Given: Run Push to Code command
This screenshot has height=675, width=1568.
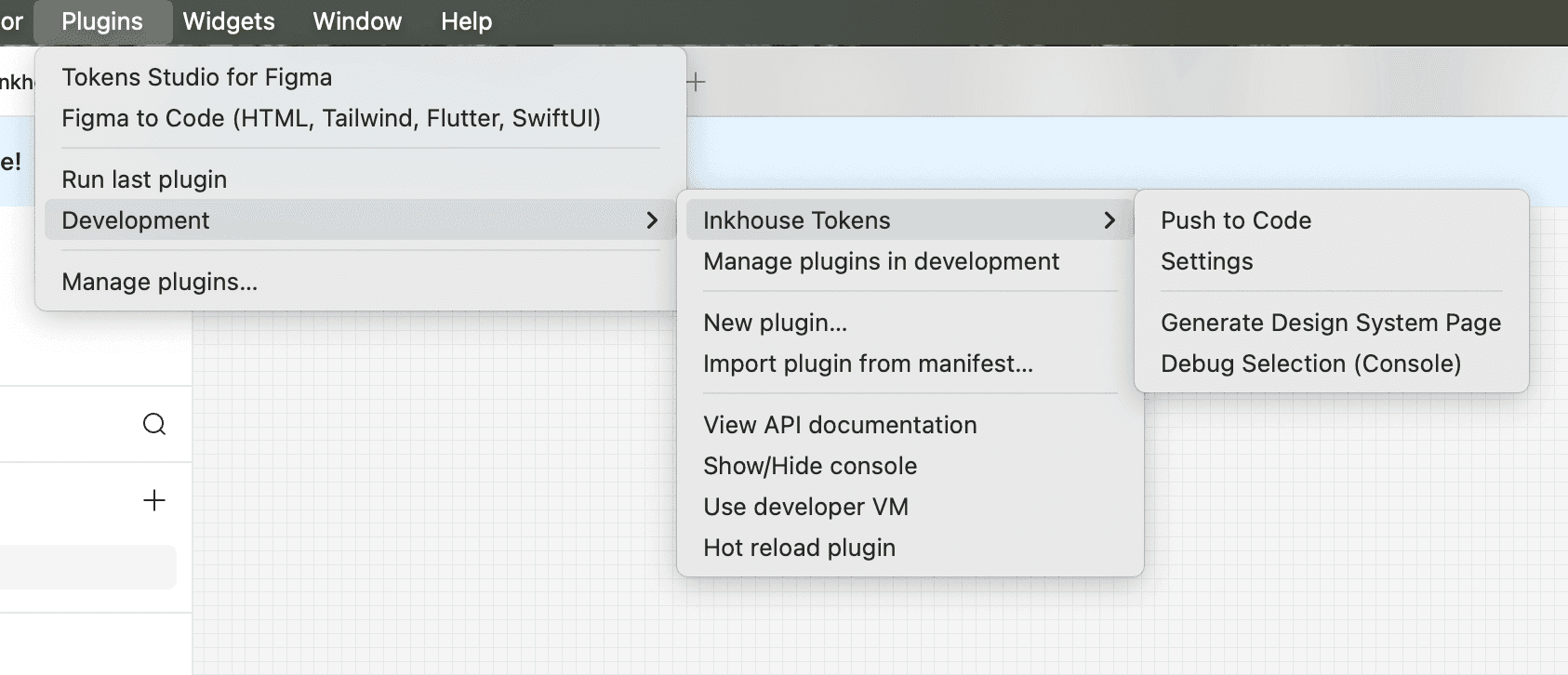Looking at the screenshot, I should (1331, 220).
